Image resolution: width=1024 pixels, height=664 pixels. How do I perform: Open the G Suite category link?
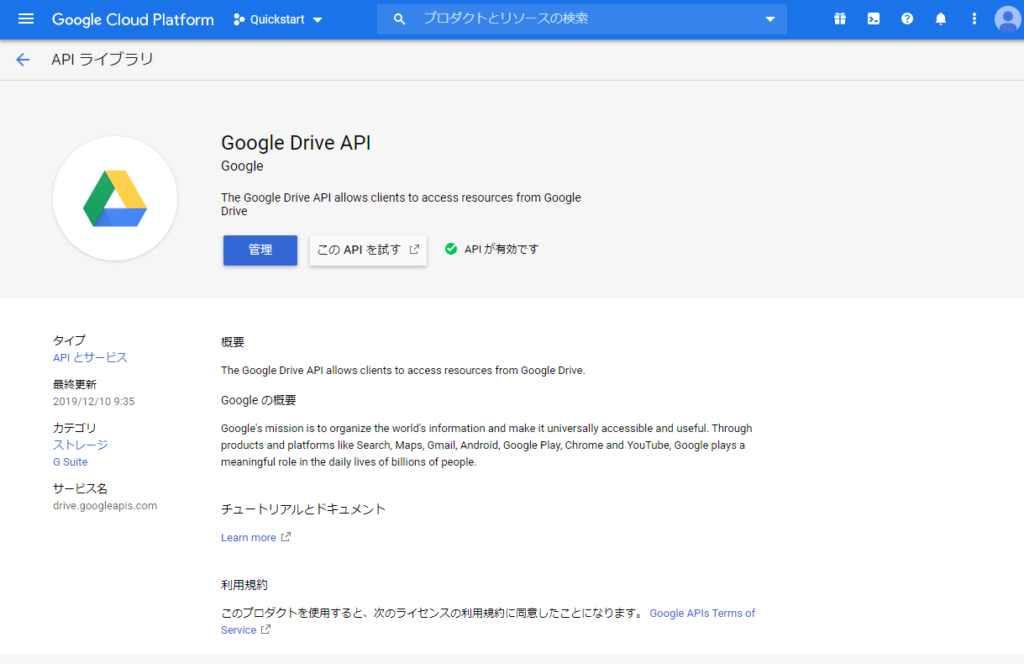(70, 462)
